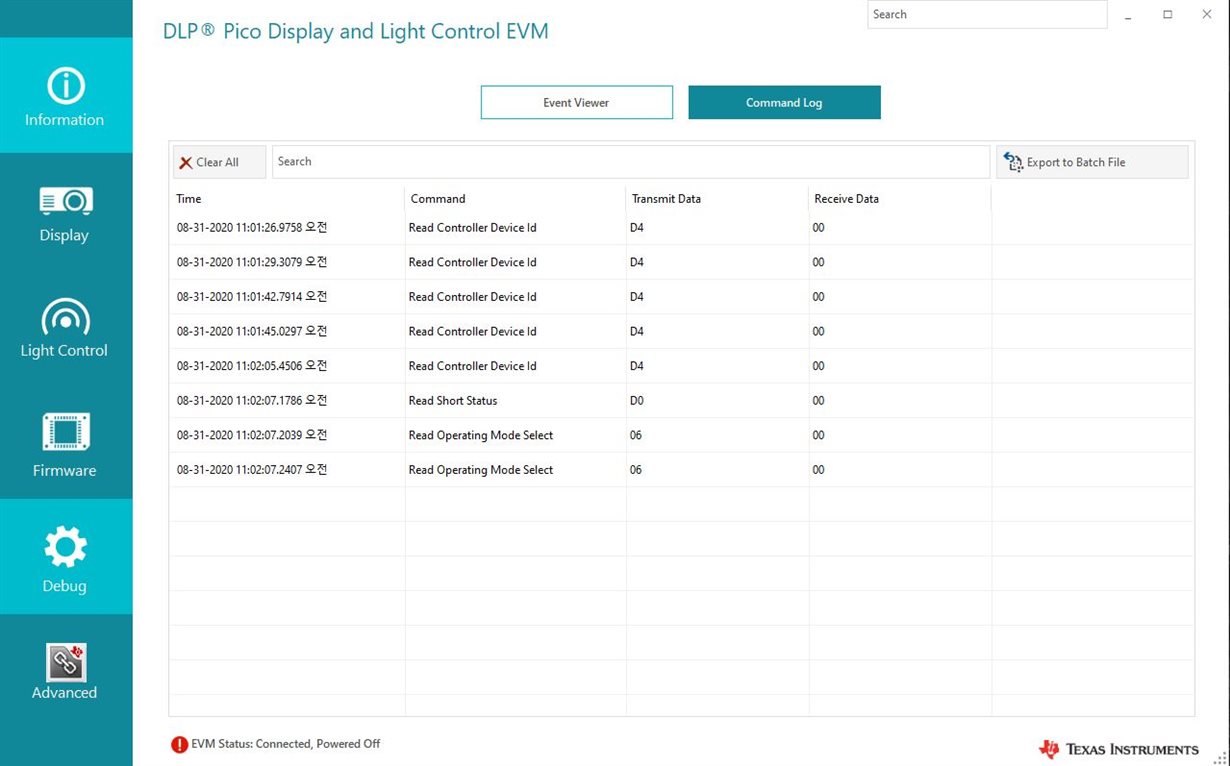Image resolution: width=1230 pixels, height=766 pixels.
Task: Switch to the Event Viewer tab
Action: tap(577, 102)
